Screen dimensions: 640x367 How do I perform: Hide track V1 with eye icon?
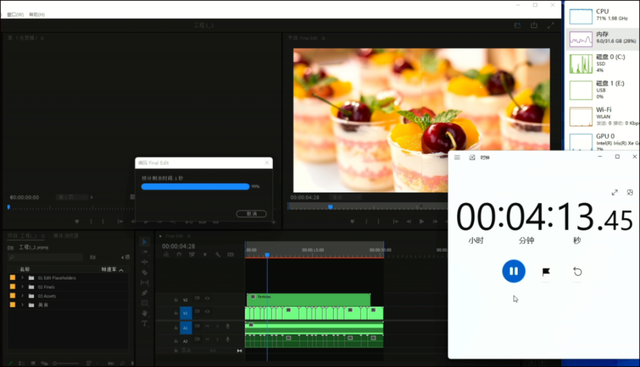tap(207, 311)
